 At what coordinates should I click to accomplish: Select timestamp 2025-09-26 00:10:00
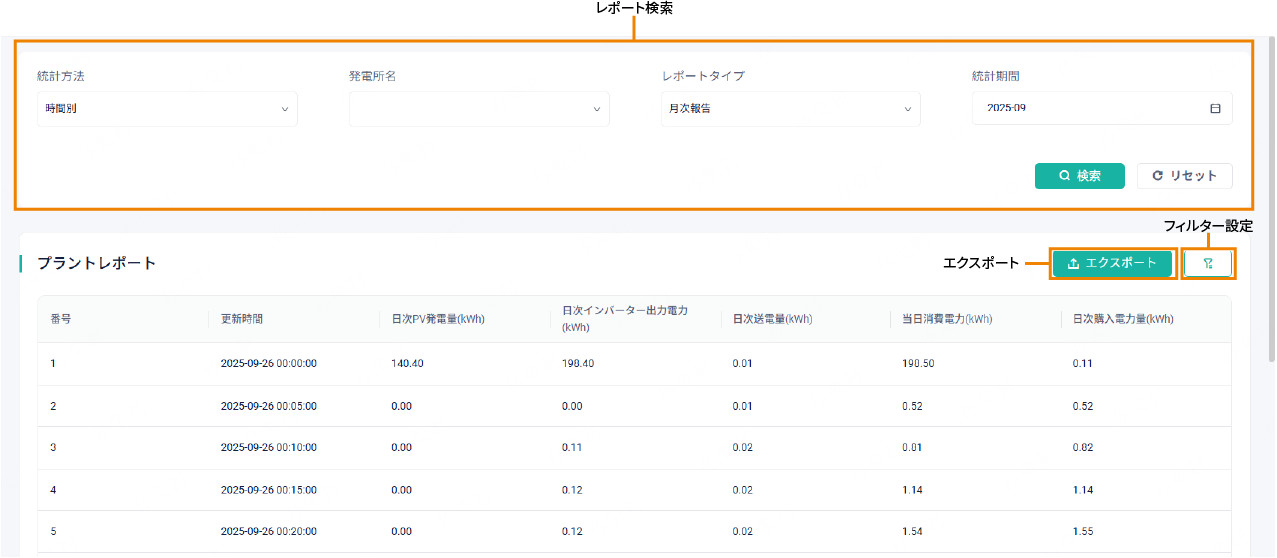click(x=269, y=448)
